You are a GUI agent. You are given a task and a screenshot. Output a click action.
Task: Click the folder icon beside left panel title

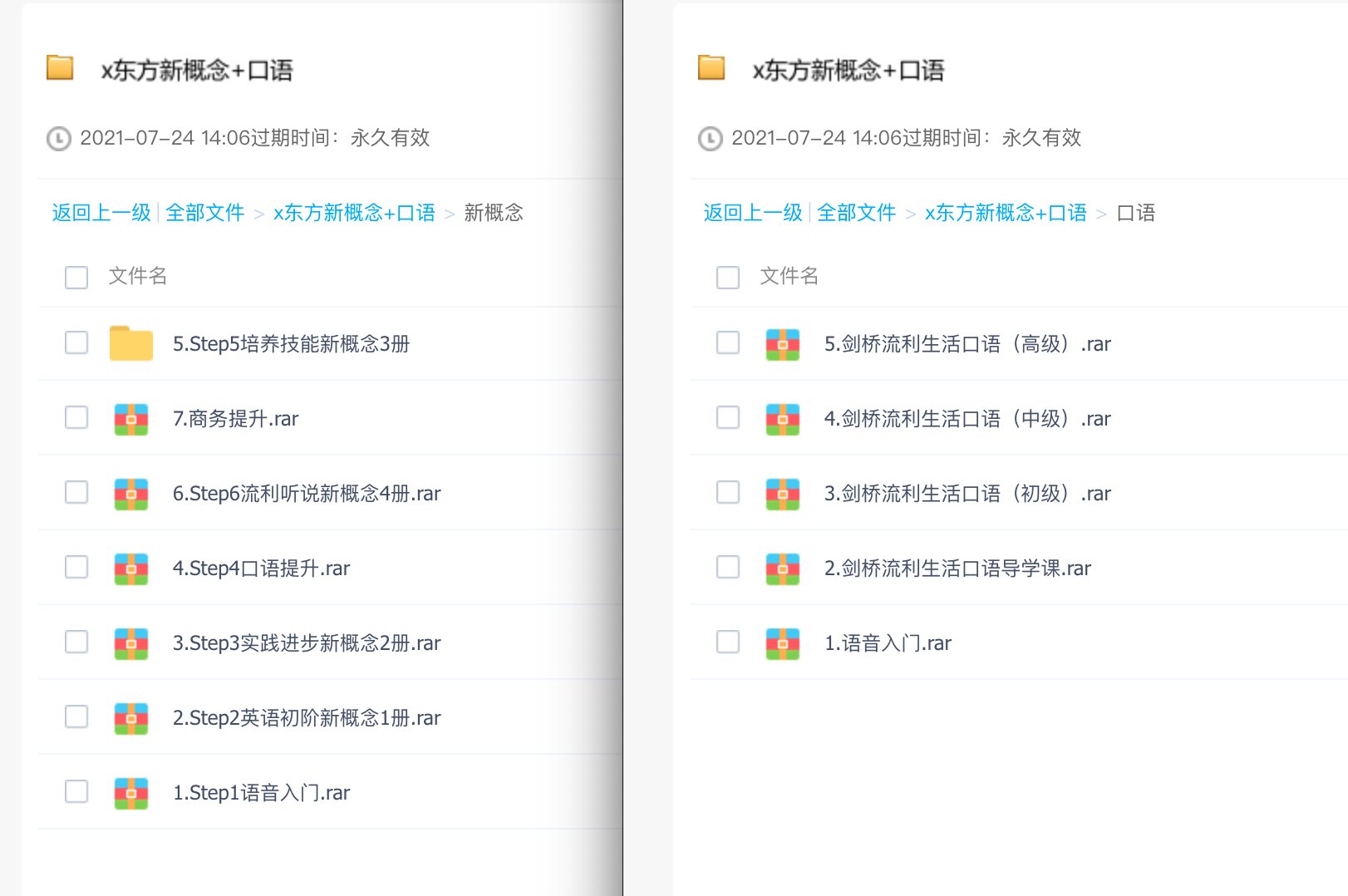(x=60, y=67)
